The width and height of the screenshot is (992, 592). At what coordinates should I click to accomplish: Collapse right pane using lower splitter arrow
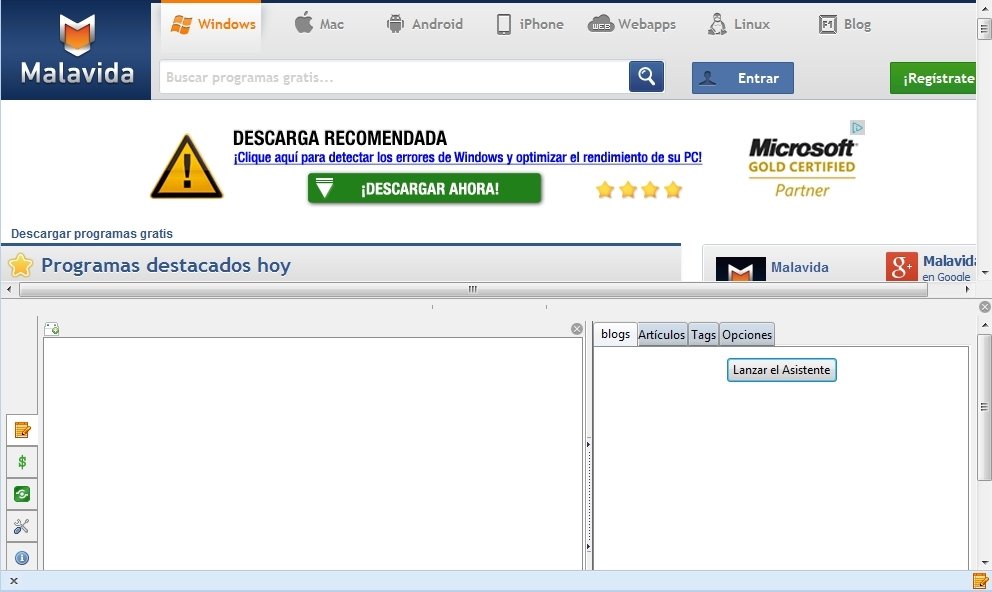coord(588,546)
